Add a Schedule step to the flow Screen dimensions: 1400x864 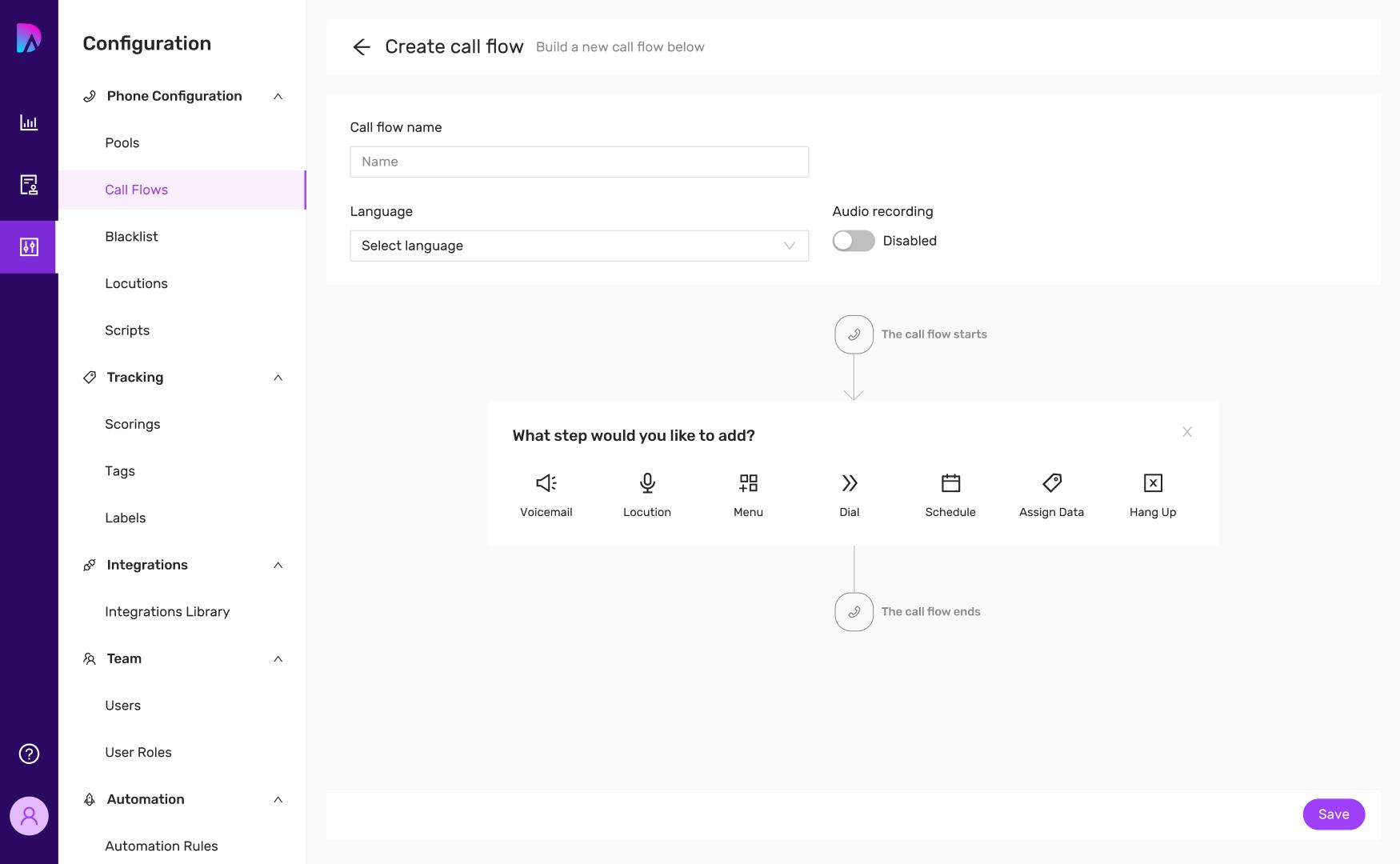(950, 492)
